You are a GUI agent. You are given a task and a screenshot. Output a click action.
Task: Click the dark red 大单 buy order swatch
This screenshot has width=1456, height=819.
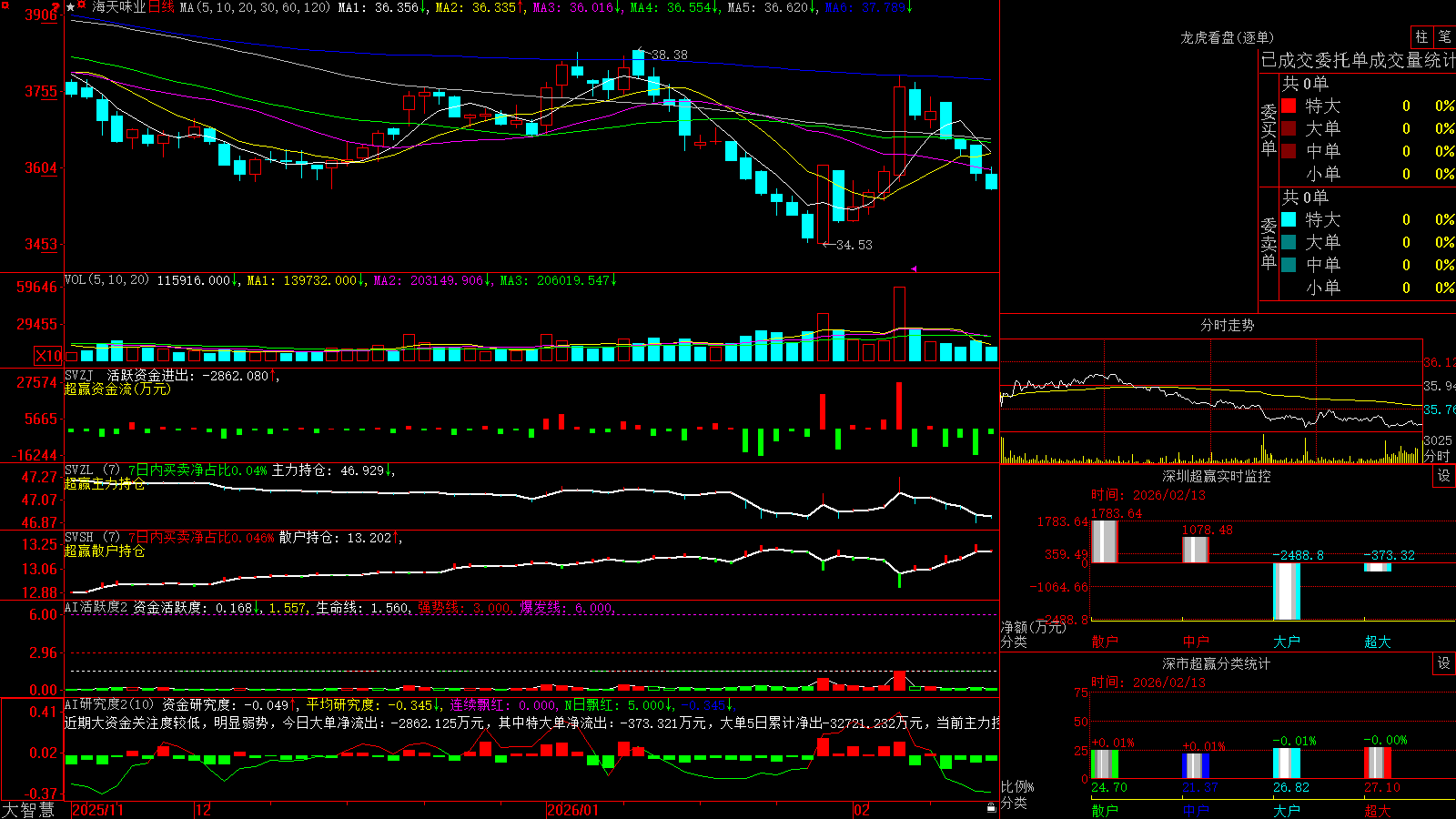[1289, 128]
